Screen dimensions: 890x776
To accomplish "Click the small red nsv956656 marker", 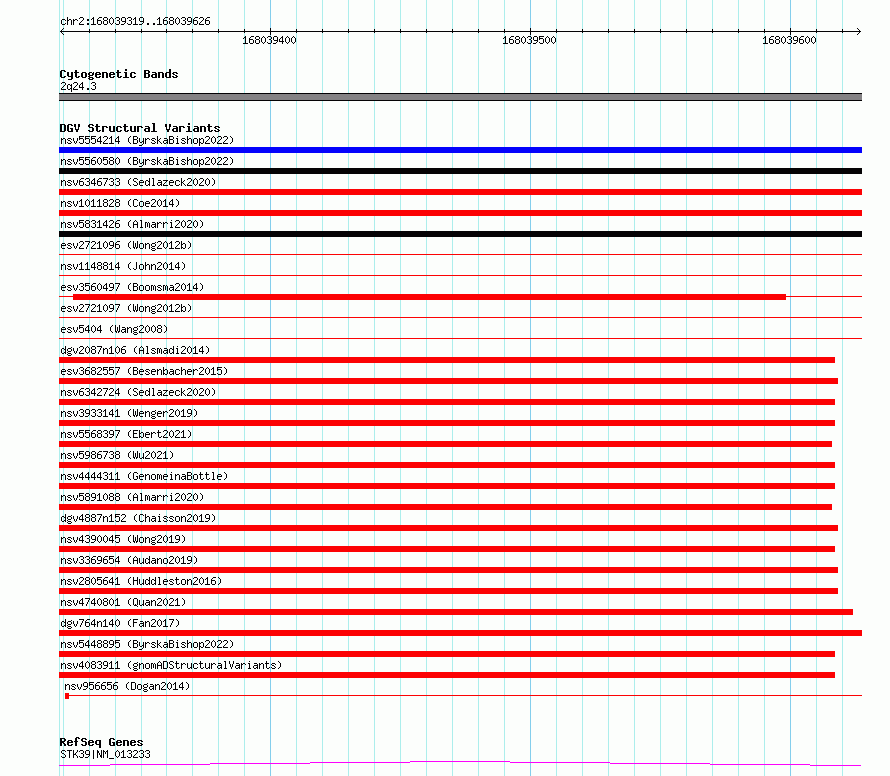I will coord(67,696).
